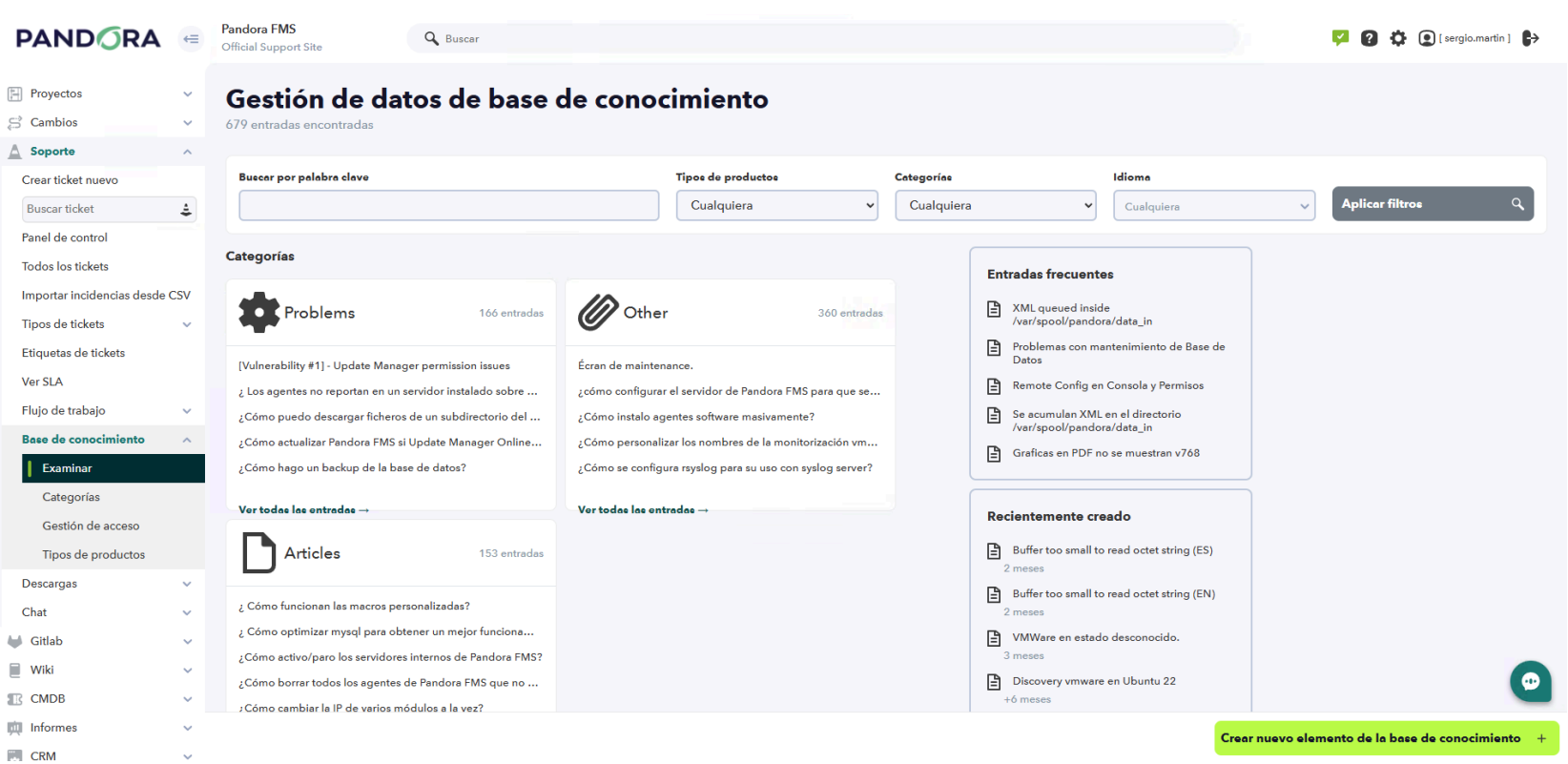Image resolution: width=1568 pixels, height=764 pixels.
Task: Click the CMDB sidebar icon
Action: click(x=14, y=698)
